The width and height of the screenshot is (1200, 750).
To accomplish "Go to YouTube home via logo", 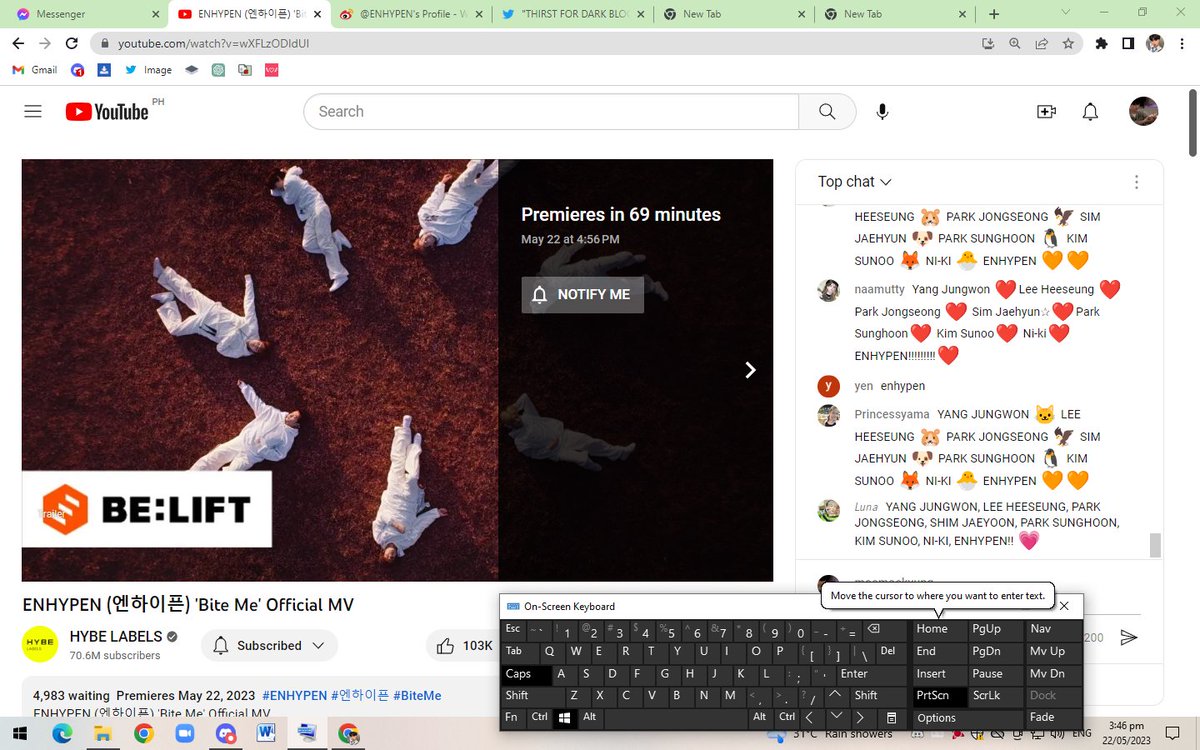I will click(x=107, y=112).
